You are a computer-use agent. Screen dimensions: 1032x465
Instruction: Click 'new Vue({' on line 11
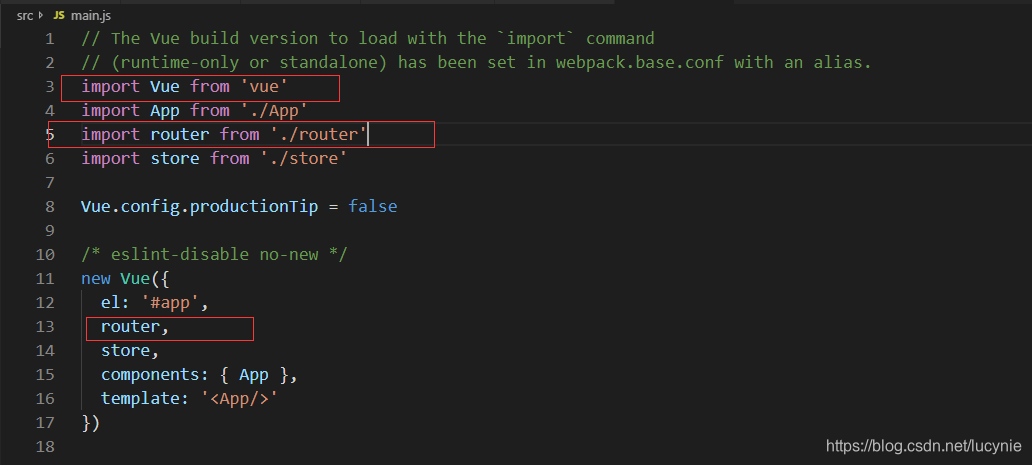point(126,278)
